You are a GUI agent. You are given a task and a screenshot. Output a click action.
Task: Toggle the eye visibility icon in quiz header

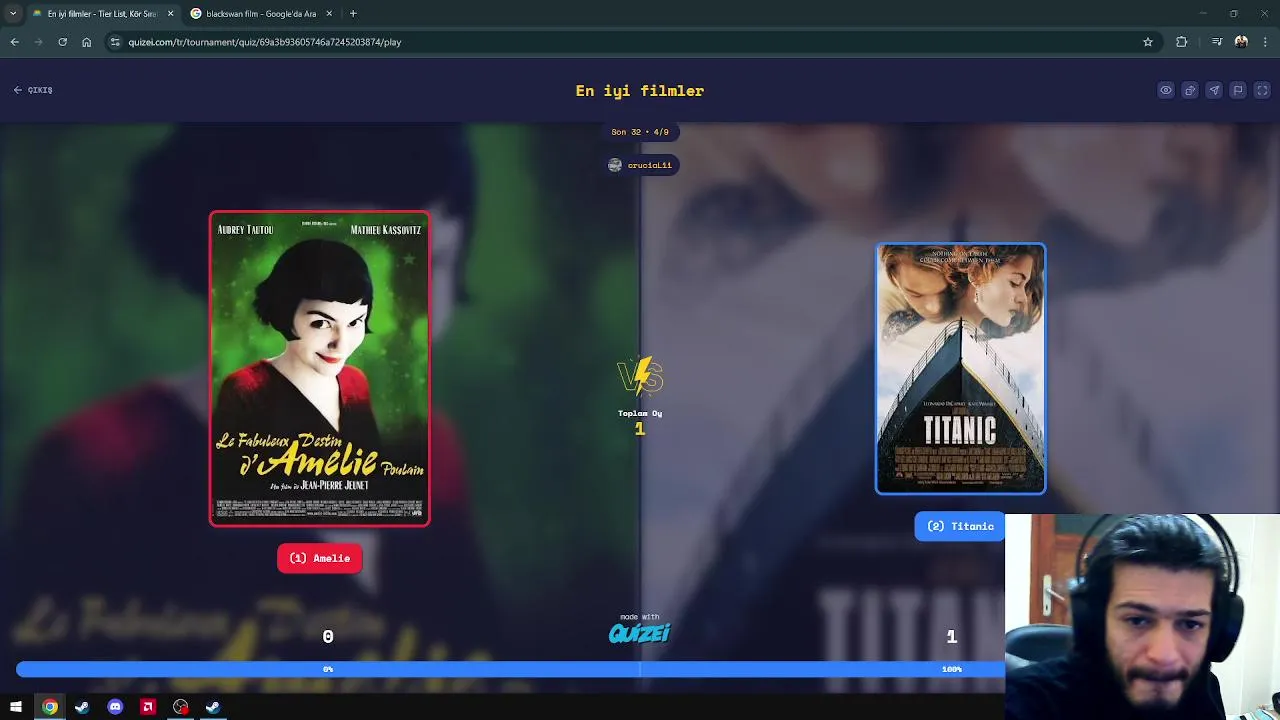pos(1166,90)
